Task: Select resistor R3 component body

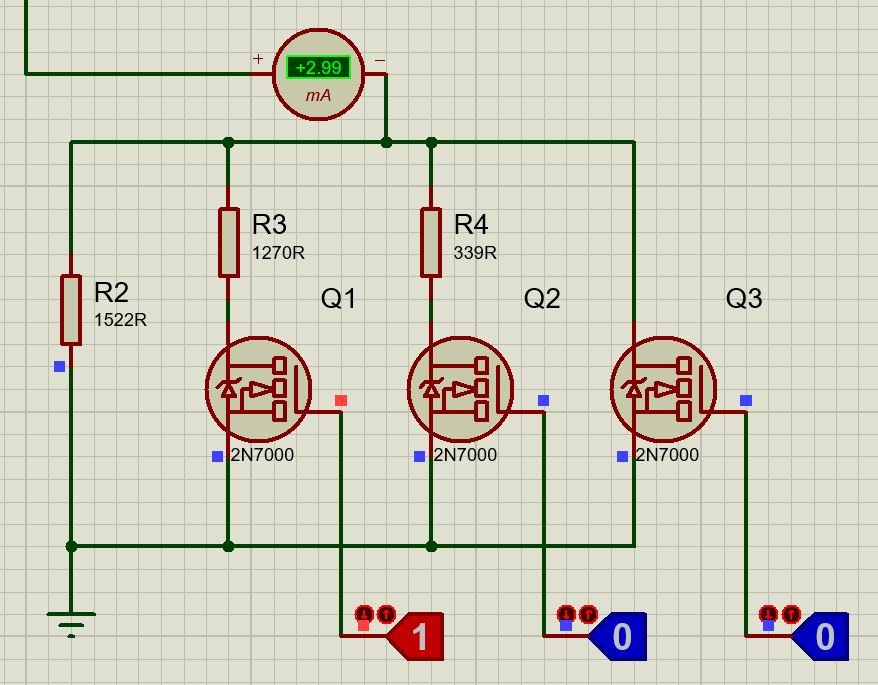Action: [x=228, y=243]
